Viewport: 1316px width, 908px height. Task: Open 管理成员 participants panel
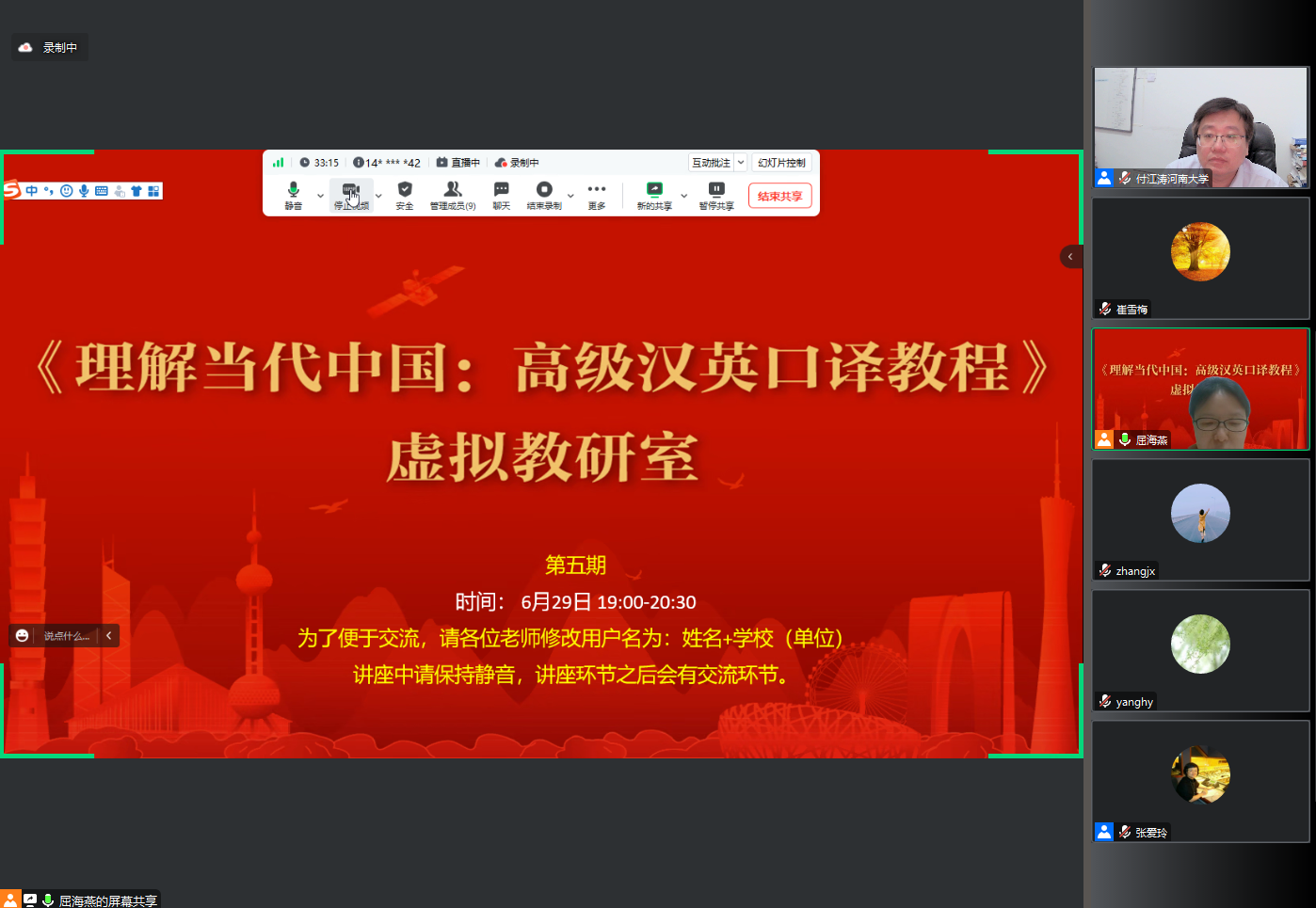453,195
